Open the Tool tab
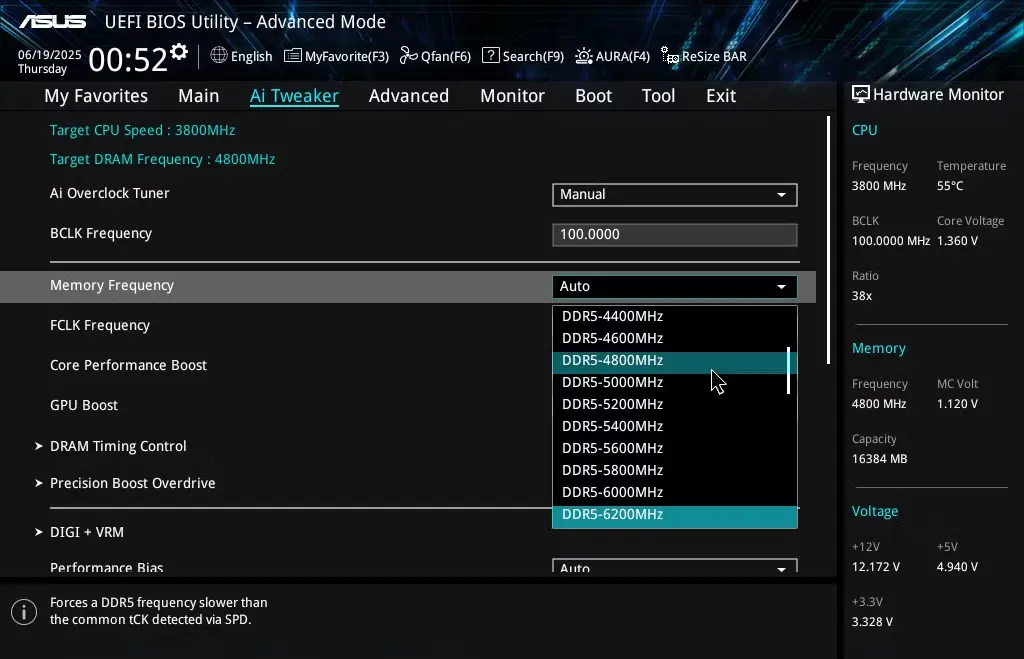 (x=658, y=96)
